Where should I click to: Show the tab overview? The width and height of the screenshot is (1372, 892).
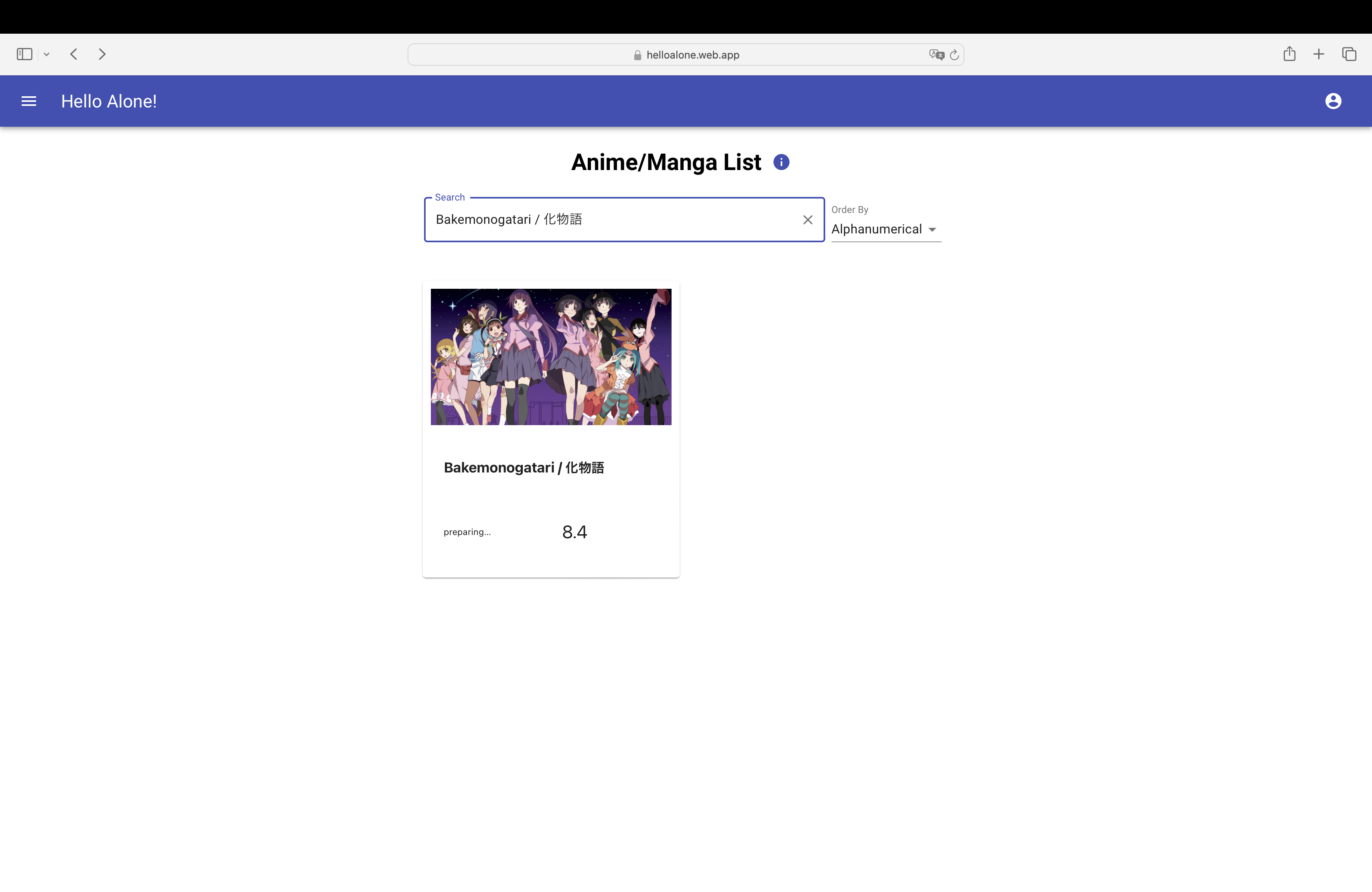click(x=1349, y=54)
